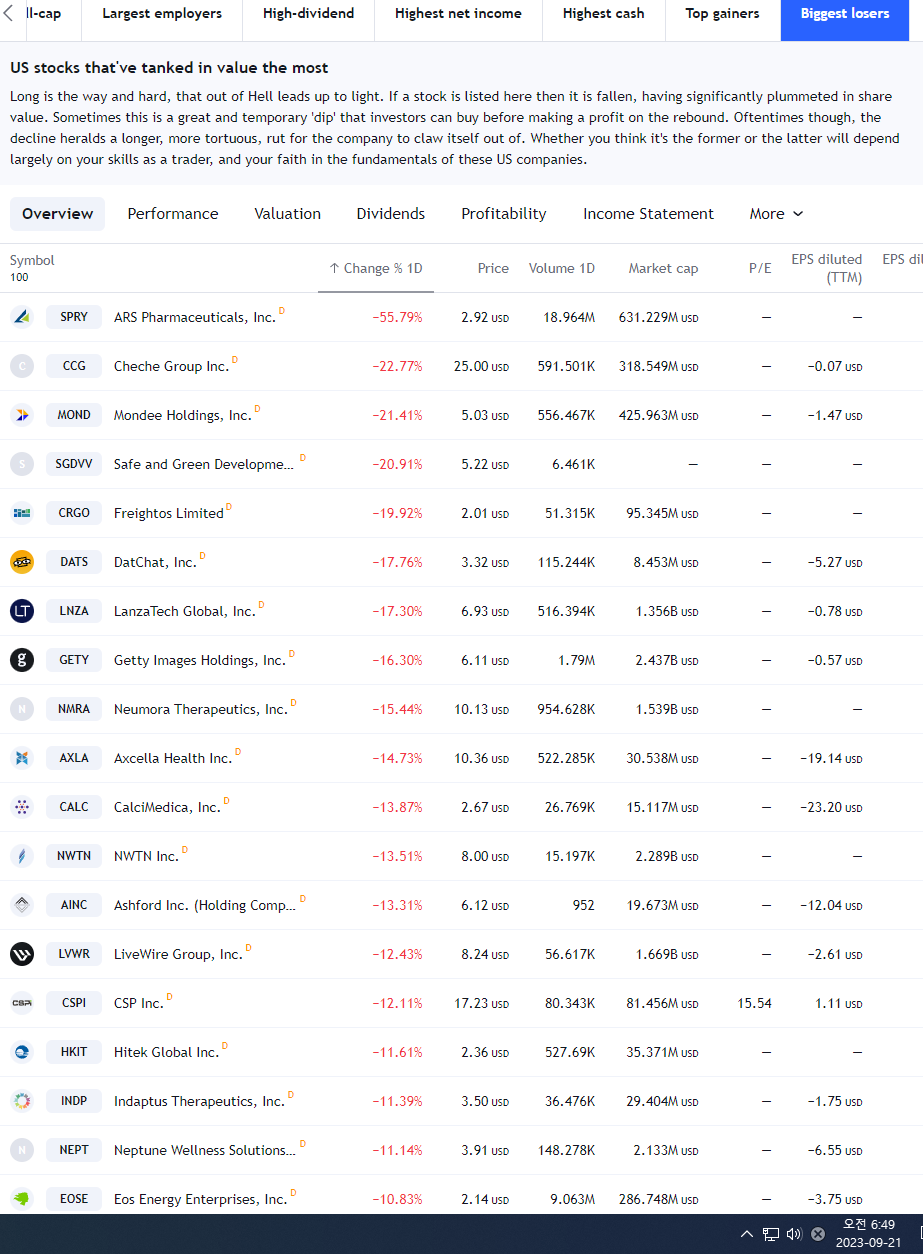Click the partially visible EPS dil column header
The image size is (923, 1254).
[x=902, y=260]
